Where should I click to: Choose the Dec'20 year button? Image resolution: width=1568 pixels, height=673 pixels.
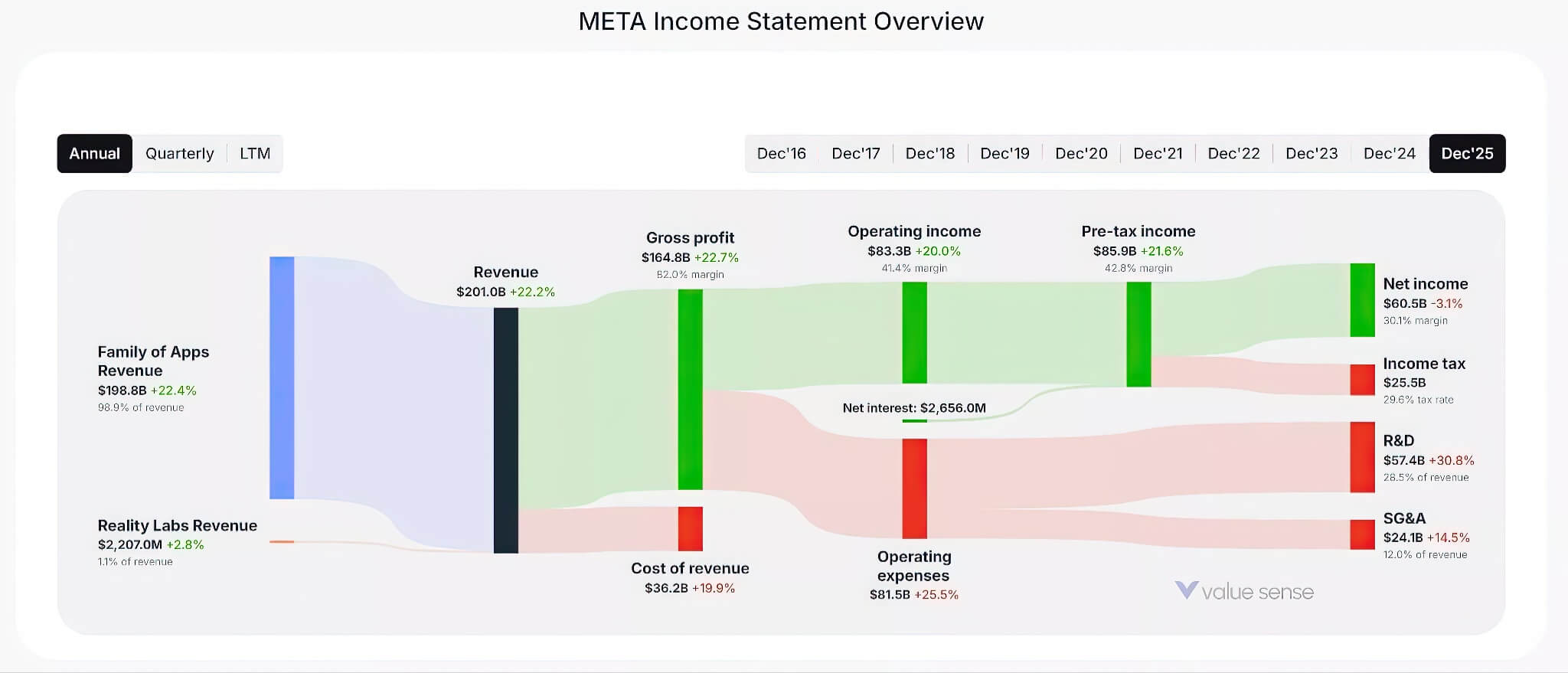(1080, 153)
